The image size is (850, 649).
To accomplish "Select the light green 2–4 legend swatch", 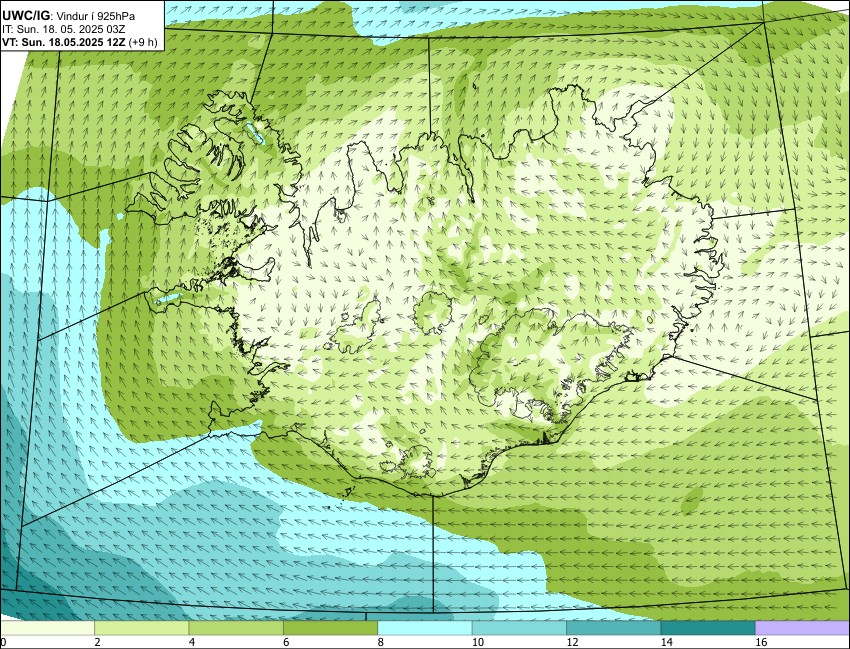I will point(141,628).
